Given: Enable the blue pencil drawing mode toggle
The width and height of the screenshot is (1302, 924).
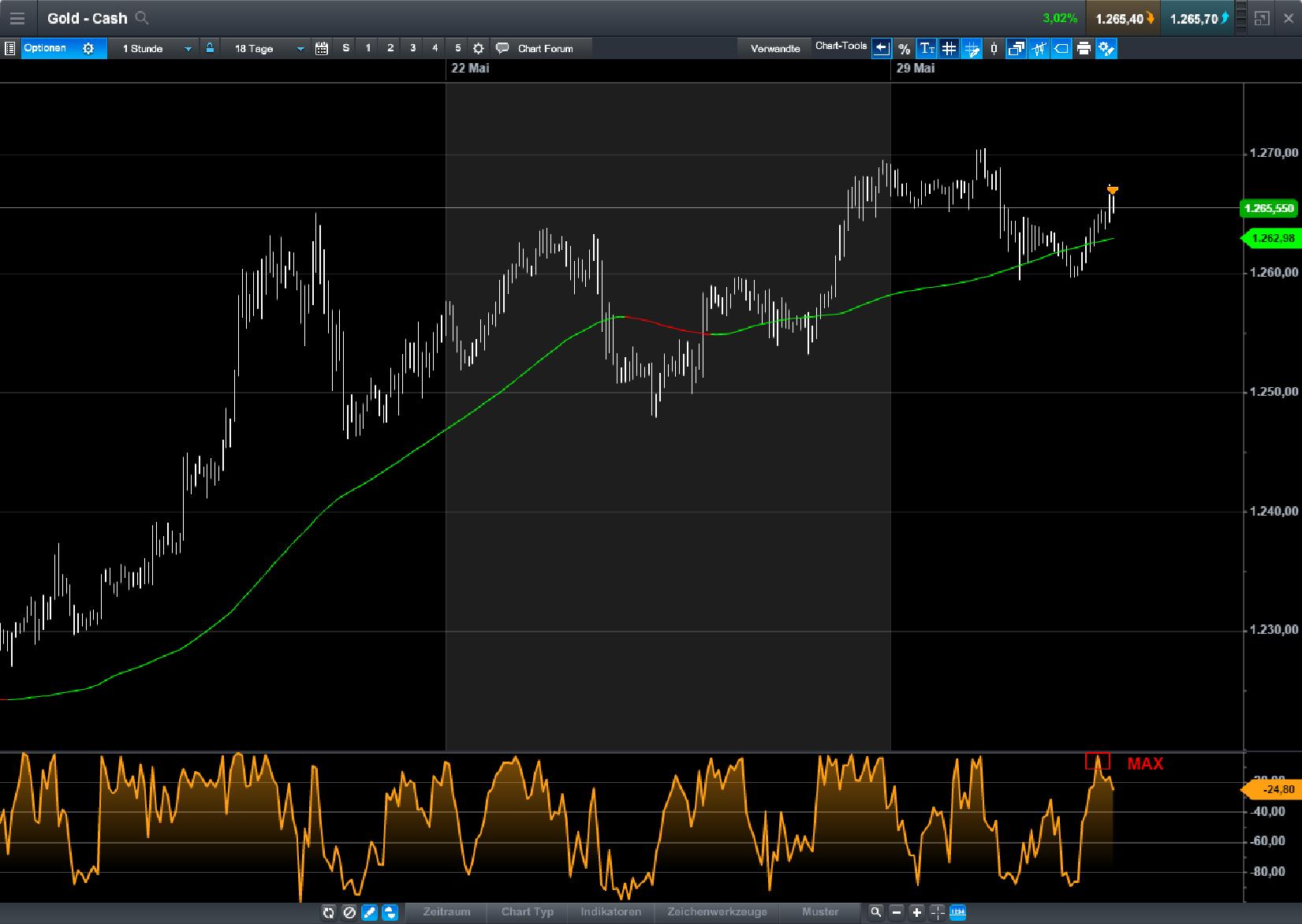Looking at the screenshot, I should point(369,912).
